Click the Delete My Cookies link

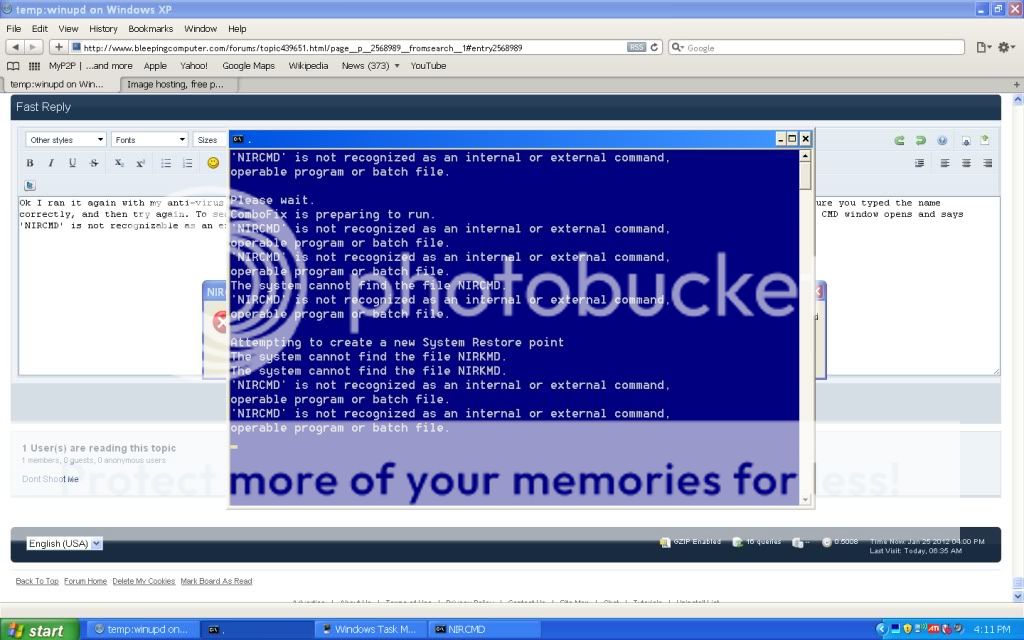tap(143, 581)
